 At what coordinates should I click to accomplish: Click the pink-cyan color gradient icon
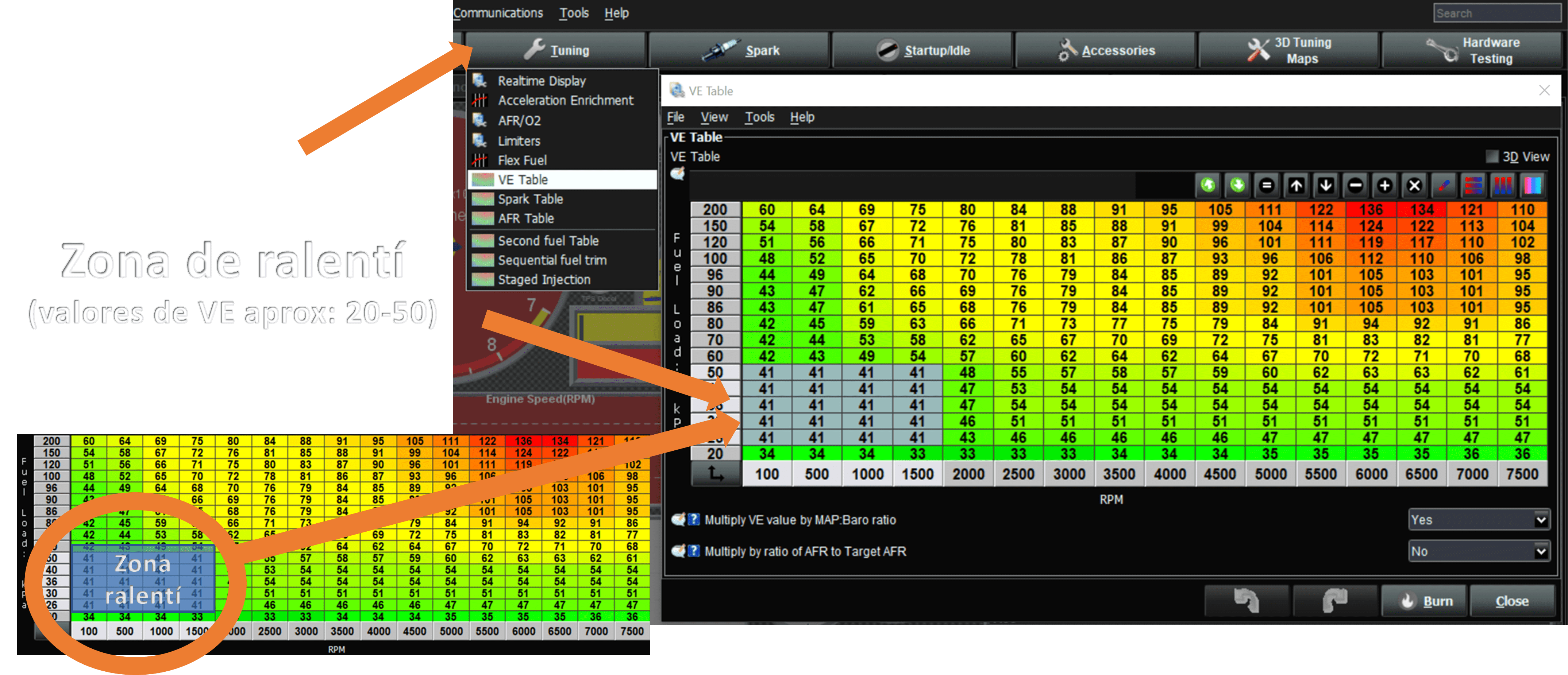[x=1532, y=186]
